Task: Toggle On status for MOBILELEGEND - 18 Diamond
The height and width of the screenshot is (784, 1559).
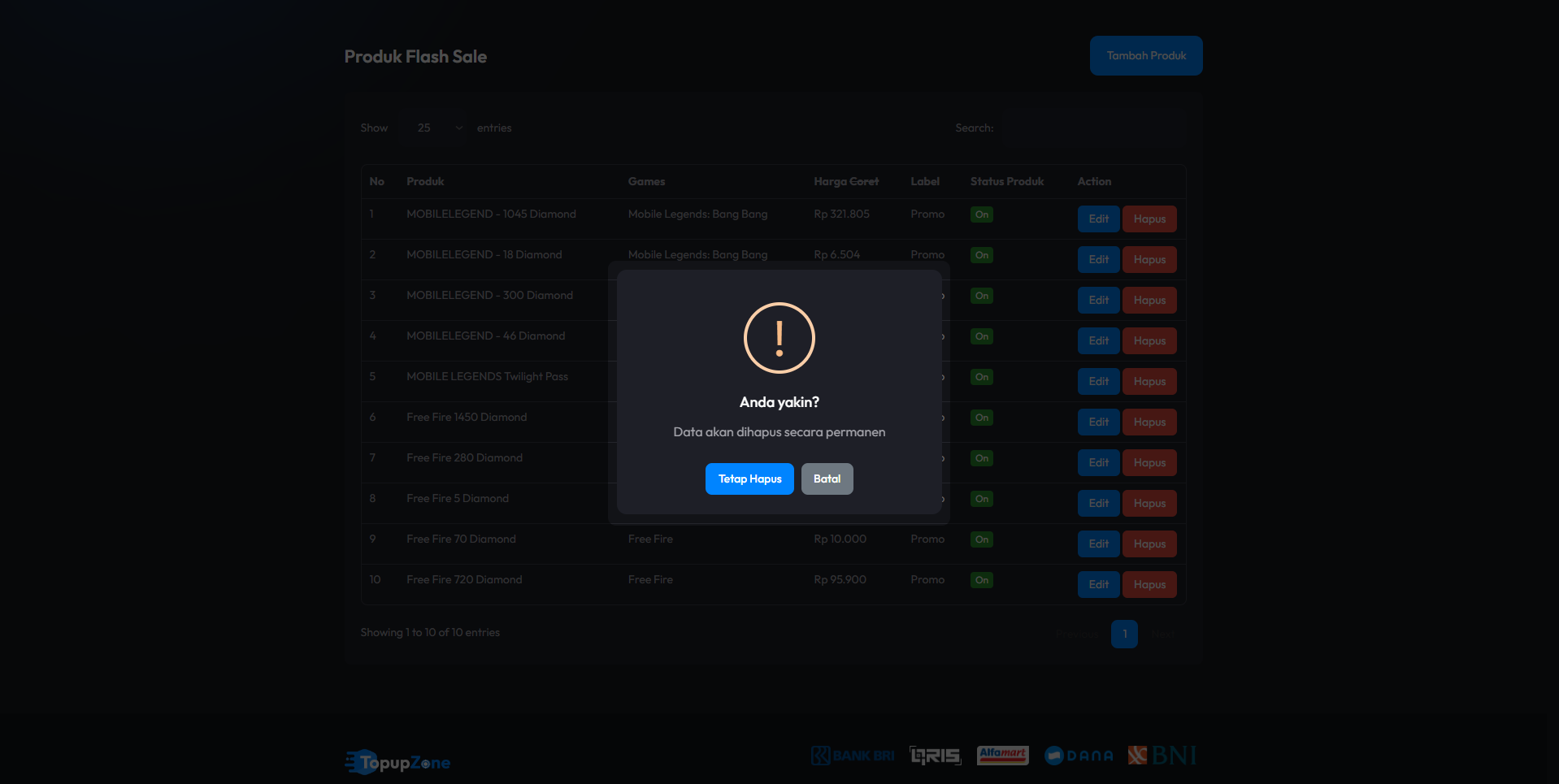Action: pos(981,255)
